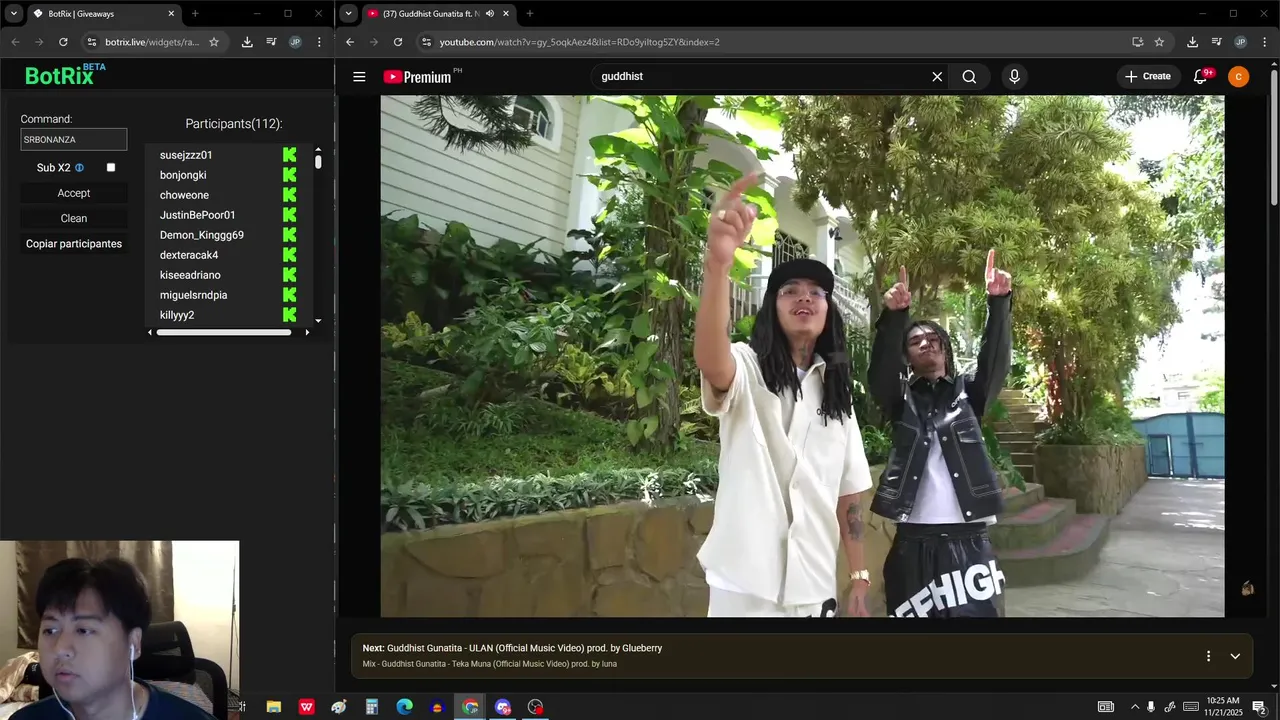
Task: Click participant JustinBePoor01
Action: coord(198,215)
